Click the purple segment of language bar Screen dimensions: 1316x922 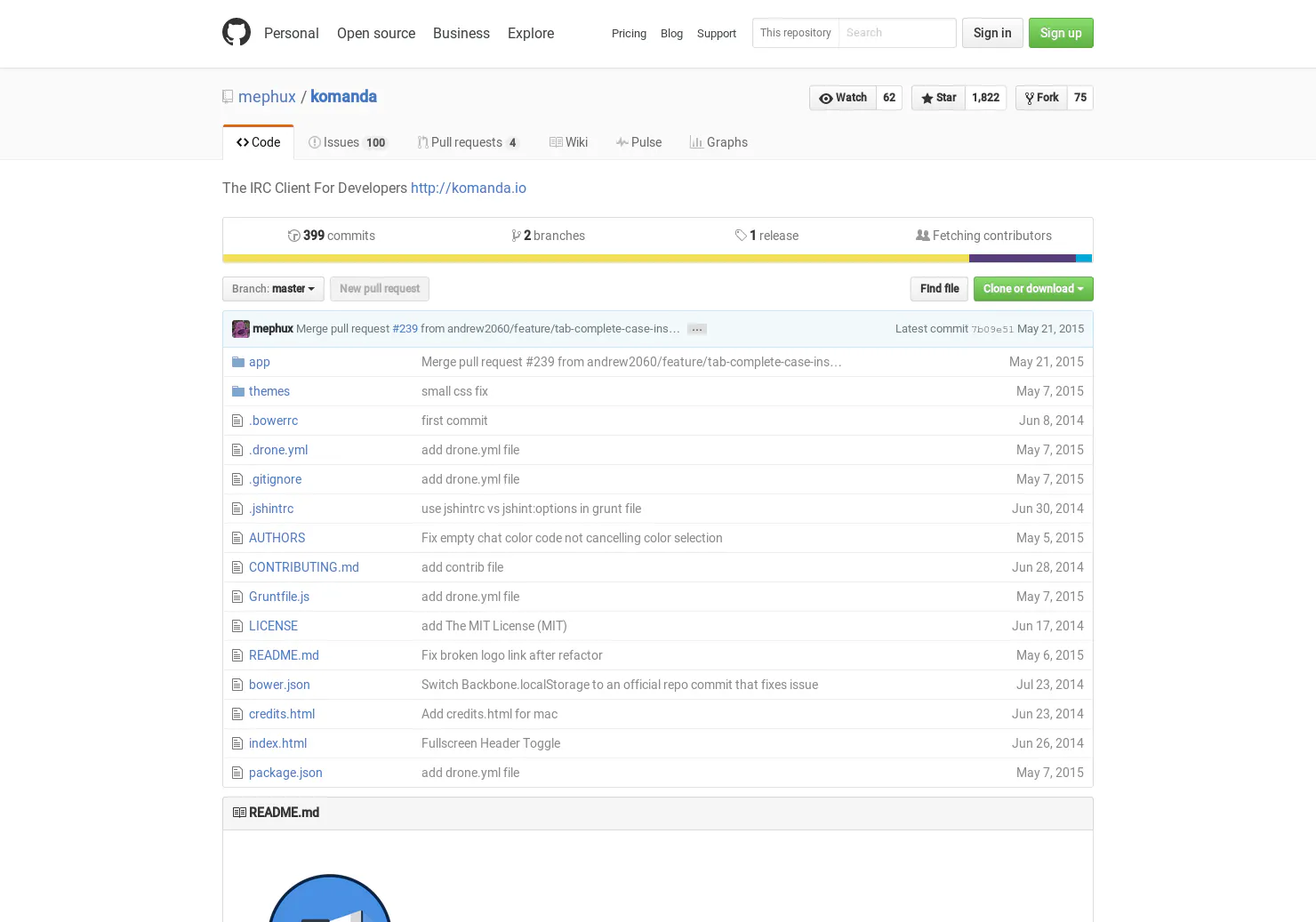tap(1023, 259)
